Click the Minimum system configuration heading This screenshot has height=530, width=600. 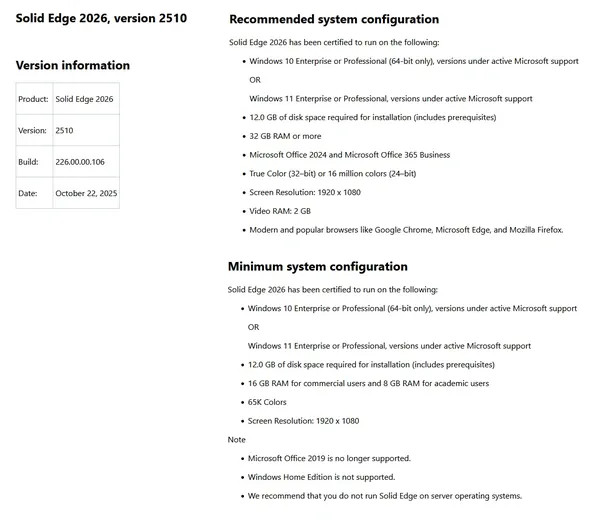(318, 266)
